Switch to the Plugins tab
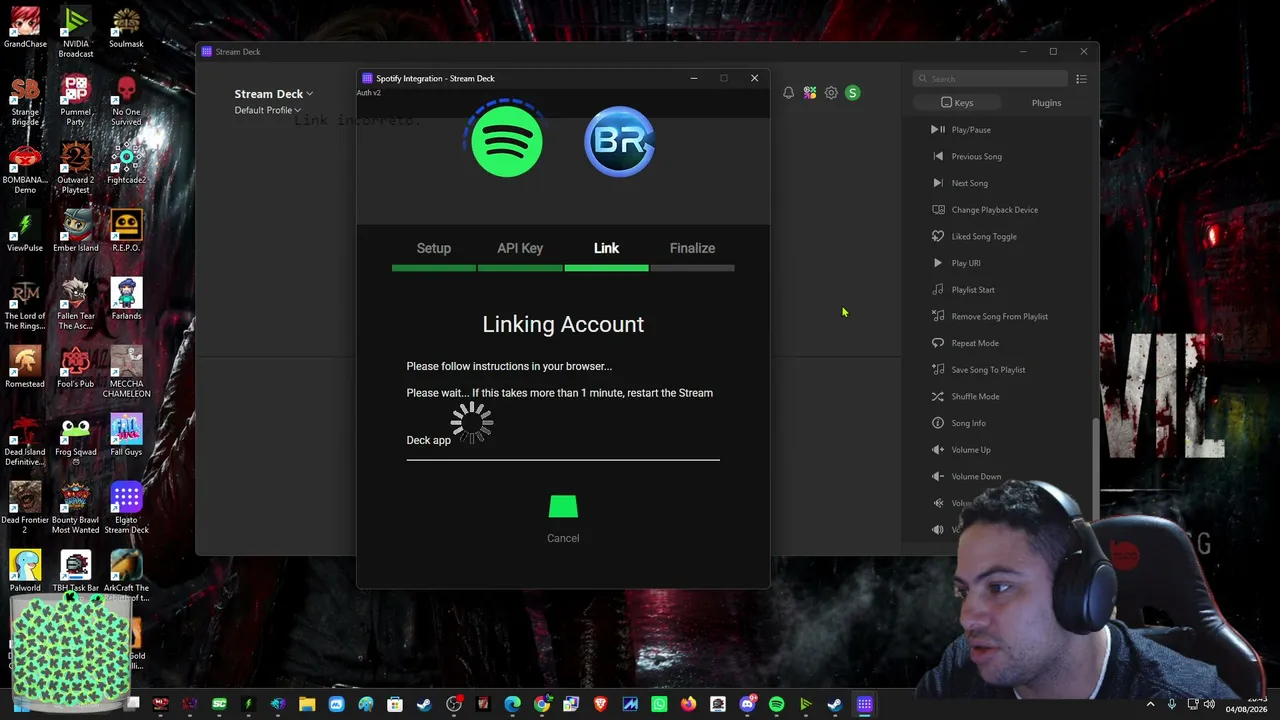Image resolution: width=1280 pixels, height=720 pixels. pos(1046,103)
